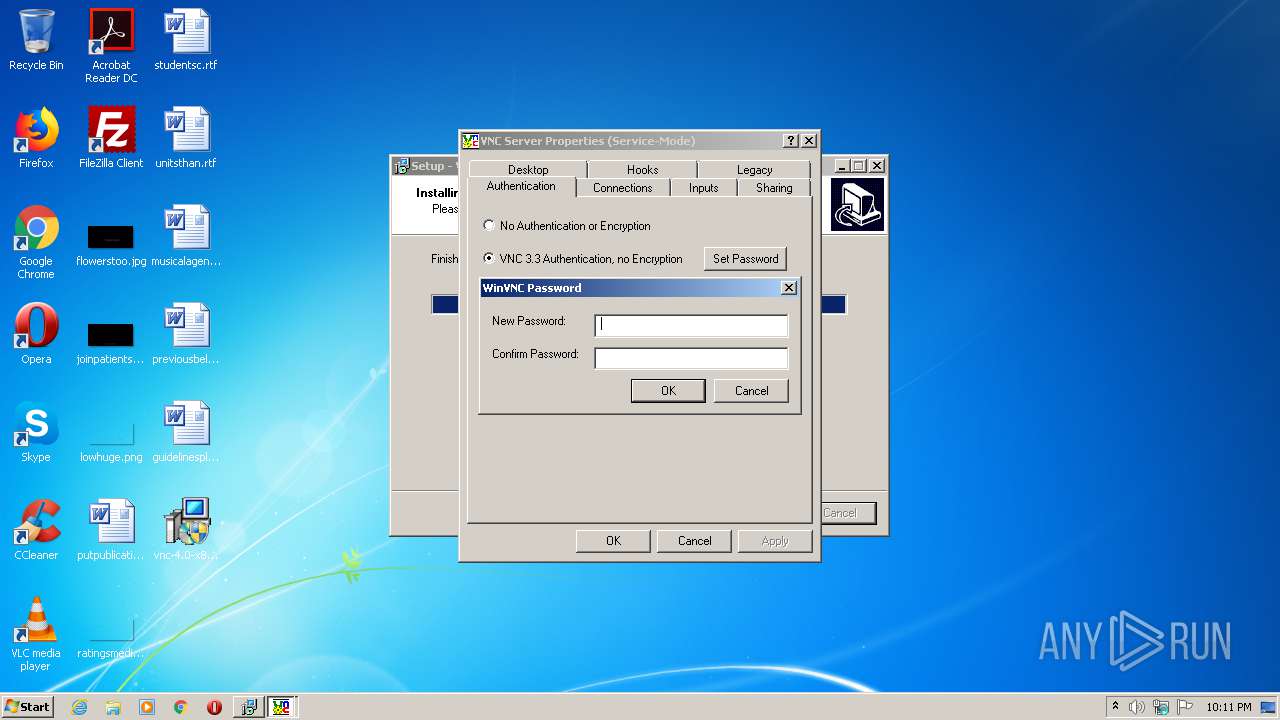Show hidden system tray icons
Viewport: 1280px width, 720px height.
[1115, 707]
